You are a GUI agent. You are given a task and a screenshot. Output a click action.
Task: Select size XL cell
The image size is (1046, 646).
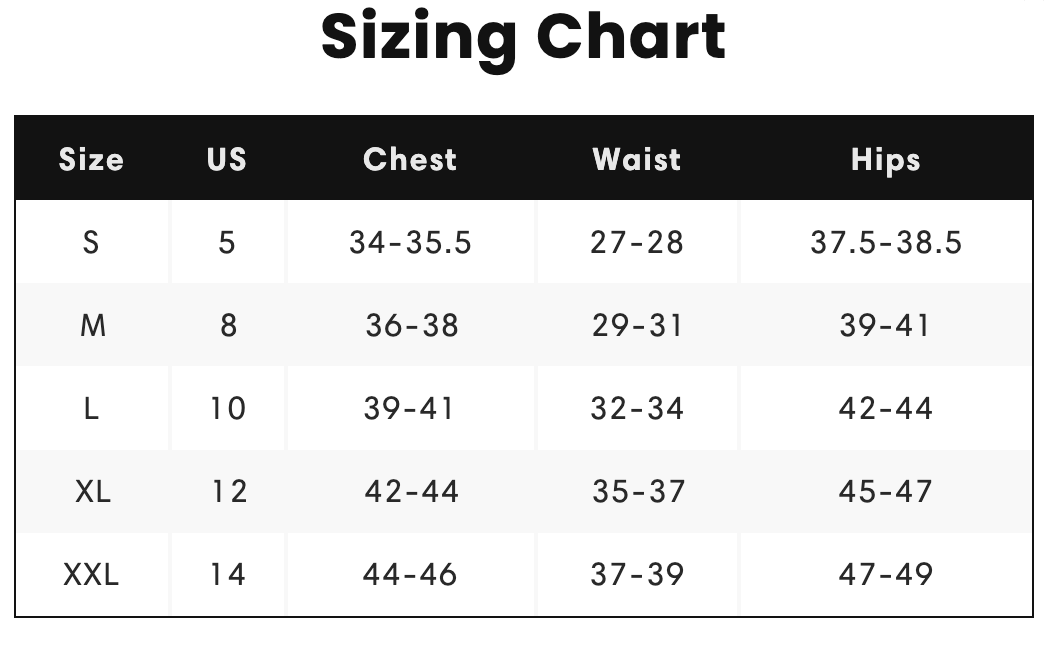pos(93,492)
